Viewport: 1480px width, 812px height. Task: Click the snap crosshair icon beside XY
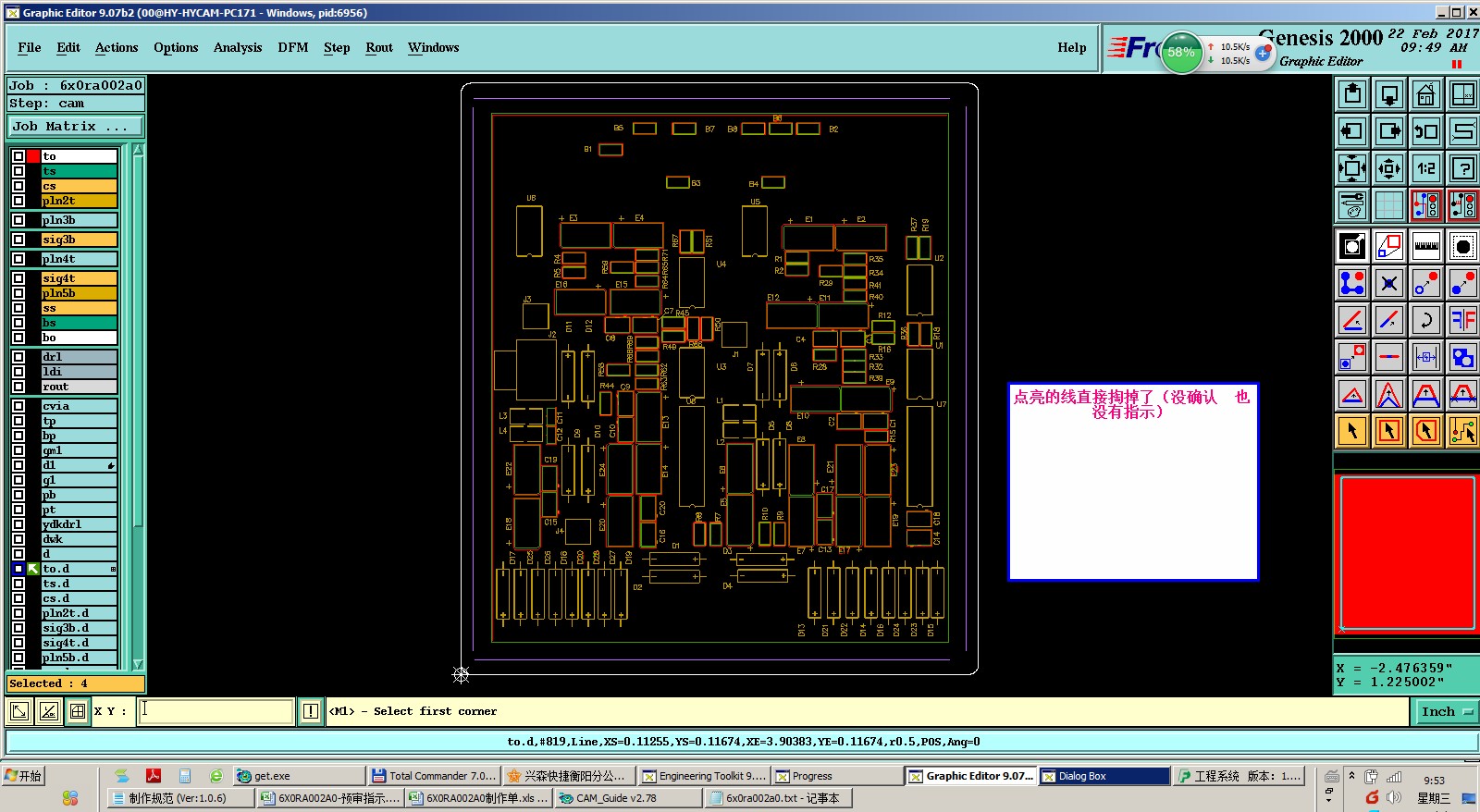[78, 711]
